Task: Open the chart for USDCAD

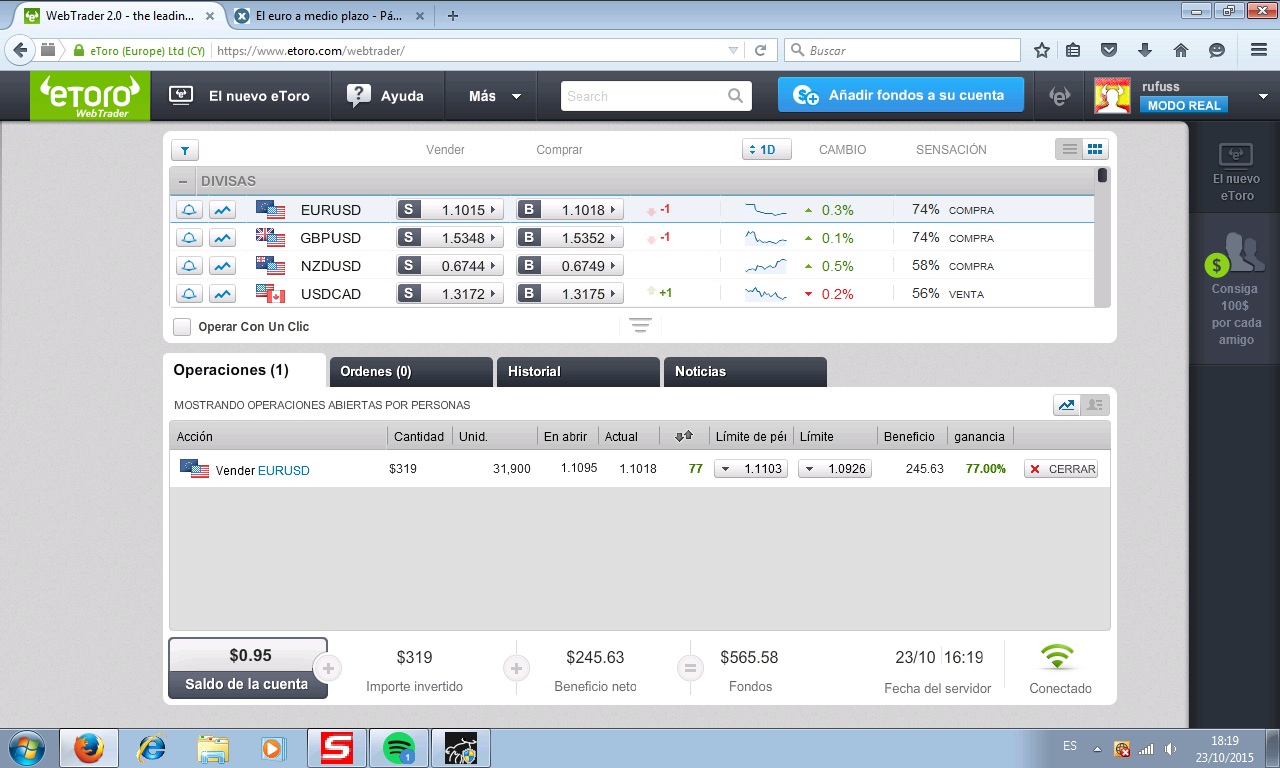Action: 223,294
